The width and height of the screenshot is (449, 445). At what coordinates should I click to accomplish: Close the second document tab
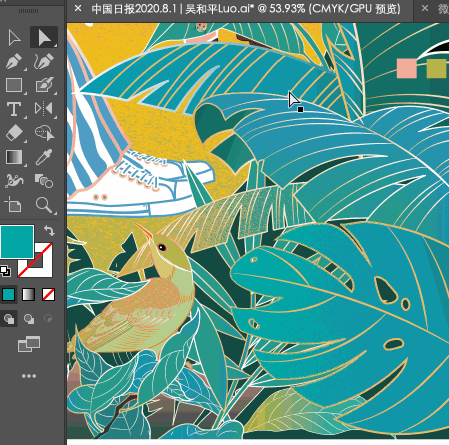pyautogui.click(x=425, y=8)
